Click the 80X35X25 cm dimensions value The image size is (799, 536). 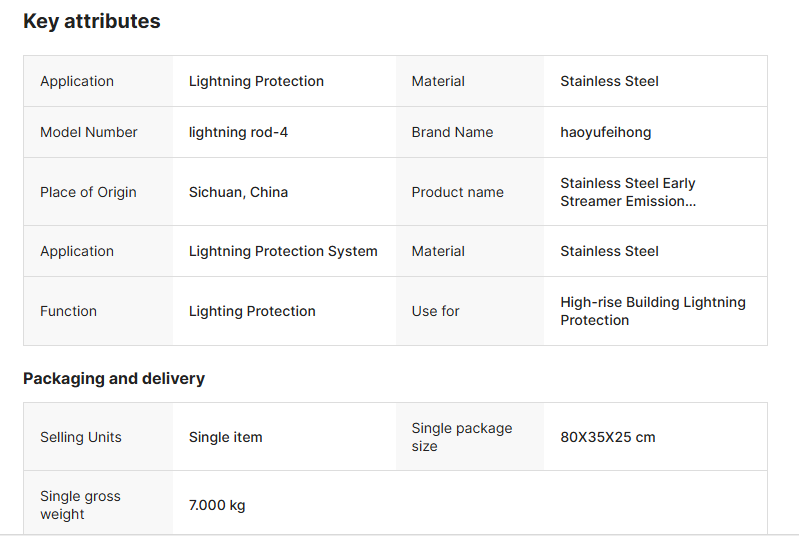click(608, 437)
